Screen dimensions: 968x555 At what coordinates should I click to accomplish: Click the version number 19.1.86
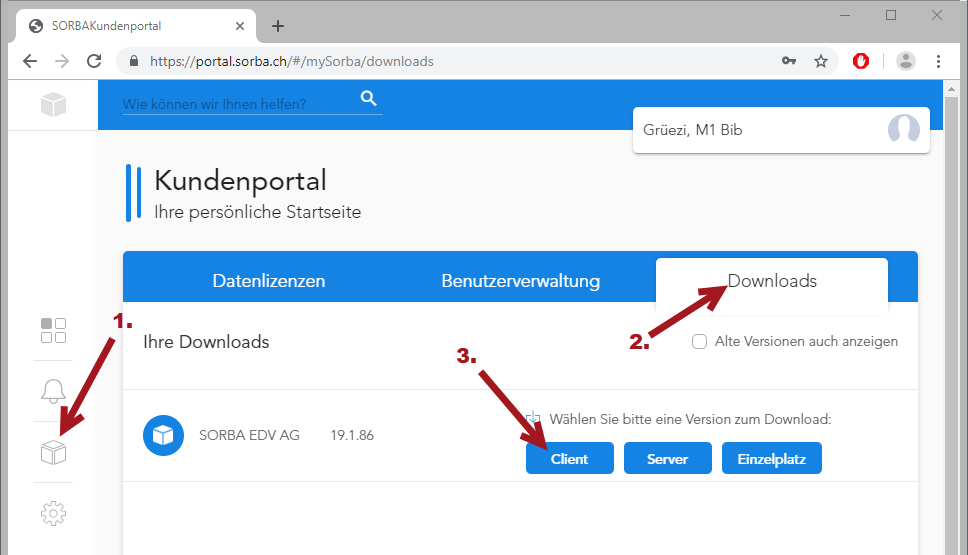click(x=352, y=435)
